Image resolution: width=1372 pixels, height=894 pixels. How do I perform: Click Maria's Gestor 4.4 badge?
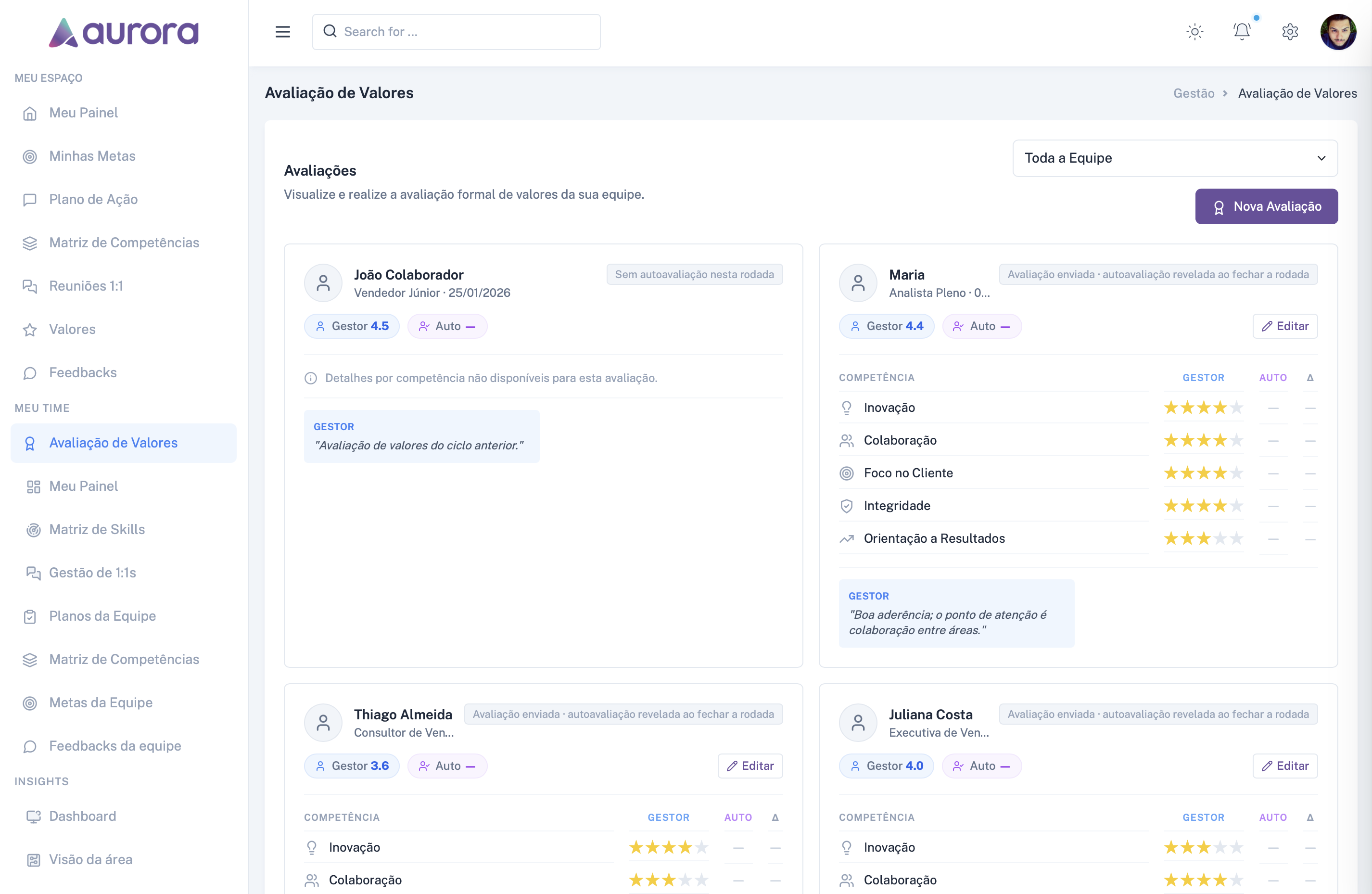(886, 326)
